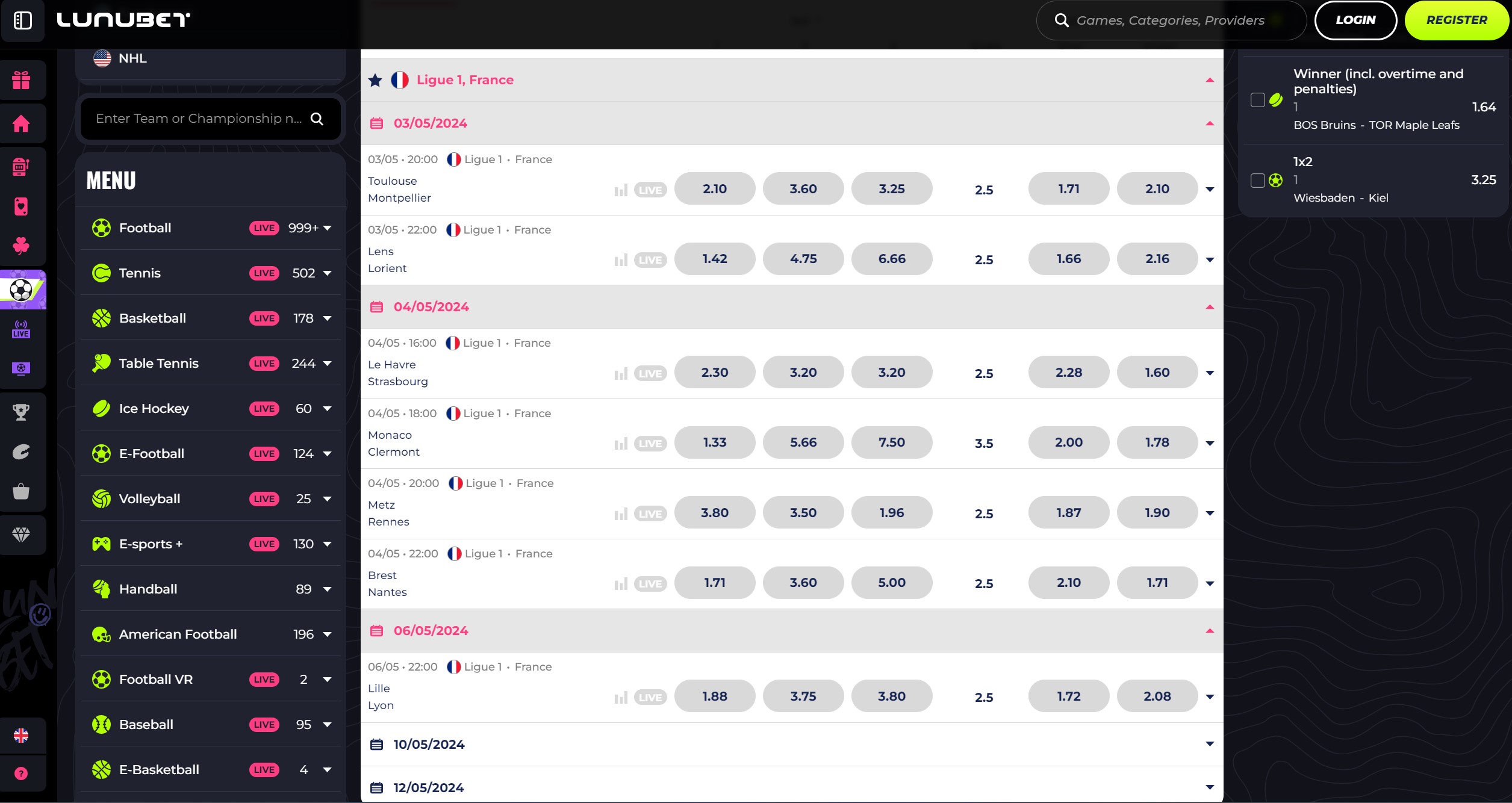Open the diamond VIP icon
The width and height of the screenshot is (1512, 803).
(21, 535)
